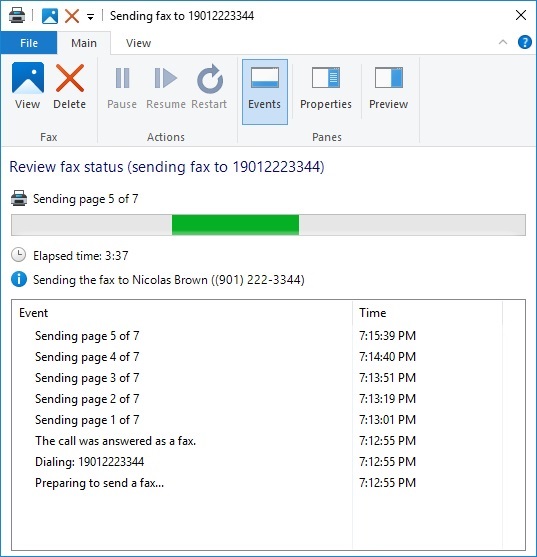Switch to the View ribbon tab
537x557 pixels.
[x=139, y=43]
